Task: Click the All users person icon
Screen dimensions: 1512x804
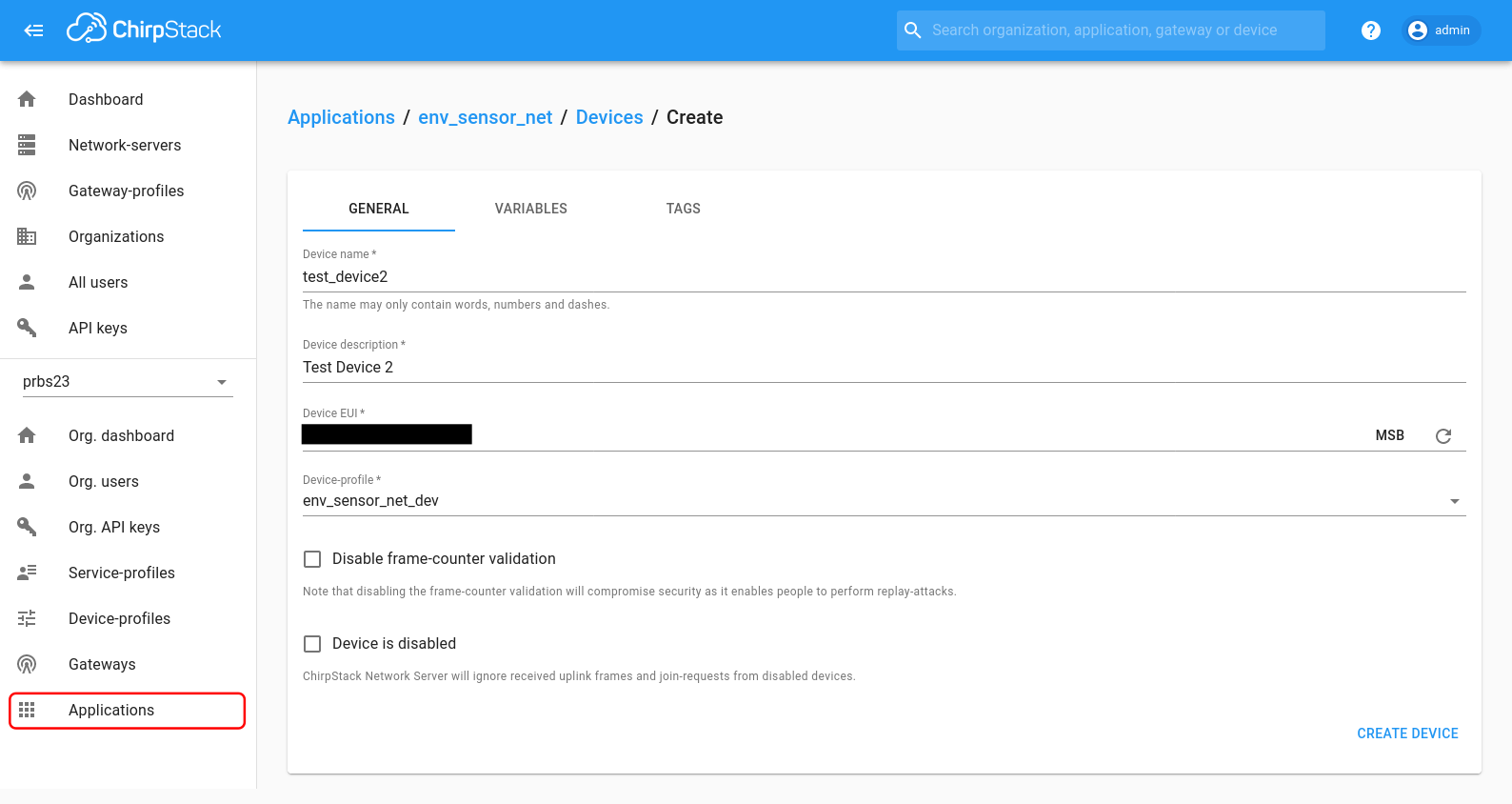Action: pyautogui.click(x=27, y=282)
